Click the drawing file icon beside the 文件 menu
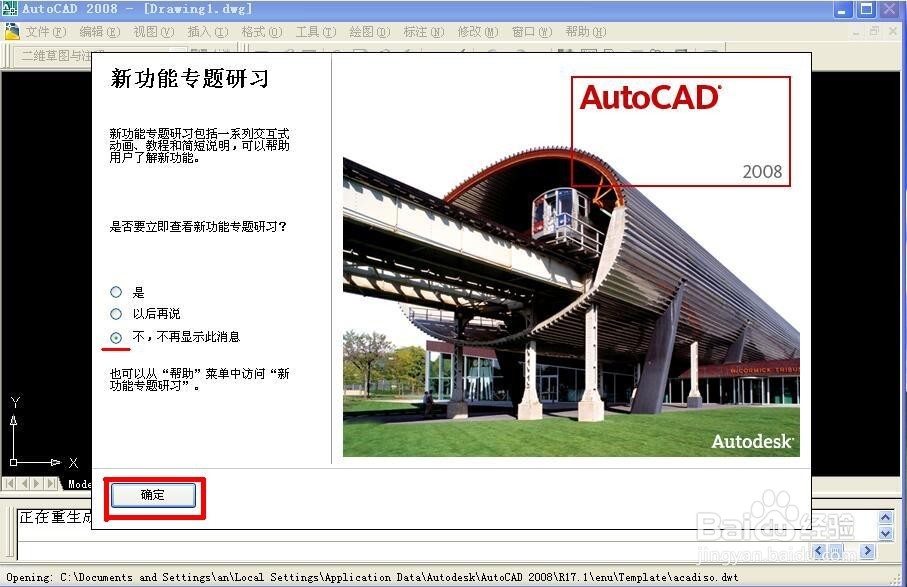The width and height of the screenshot is (907, 587). 13,31
